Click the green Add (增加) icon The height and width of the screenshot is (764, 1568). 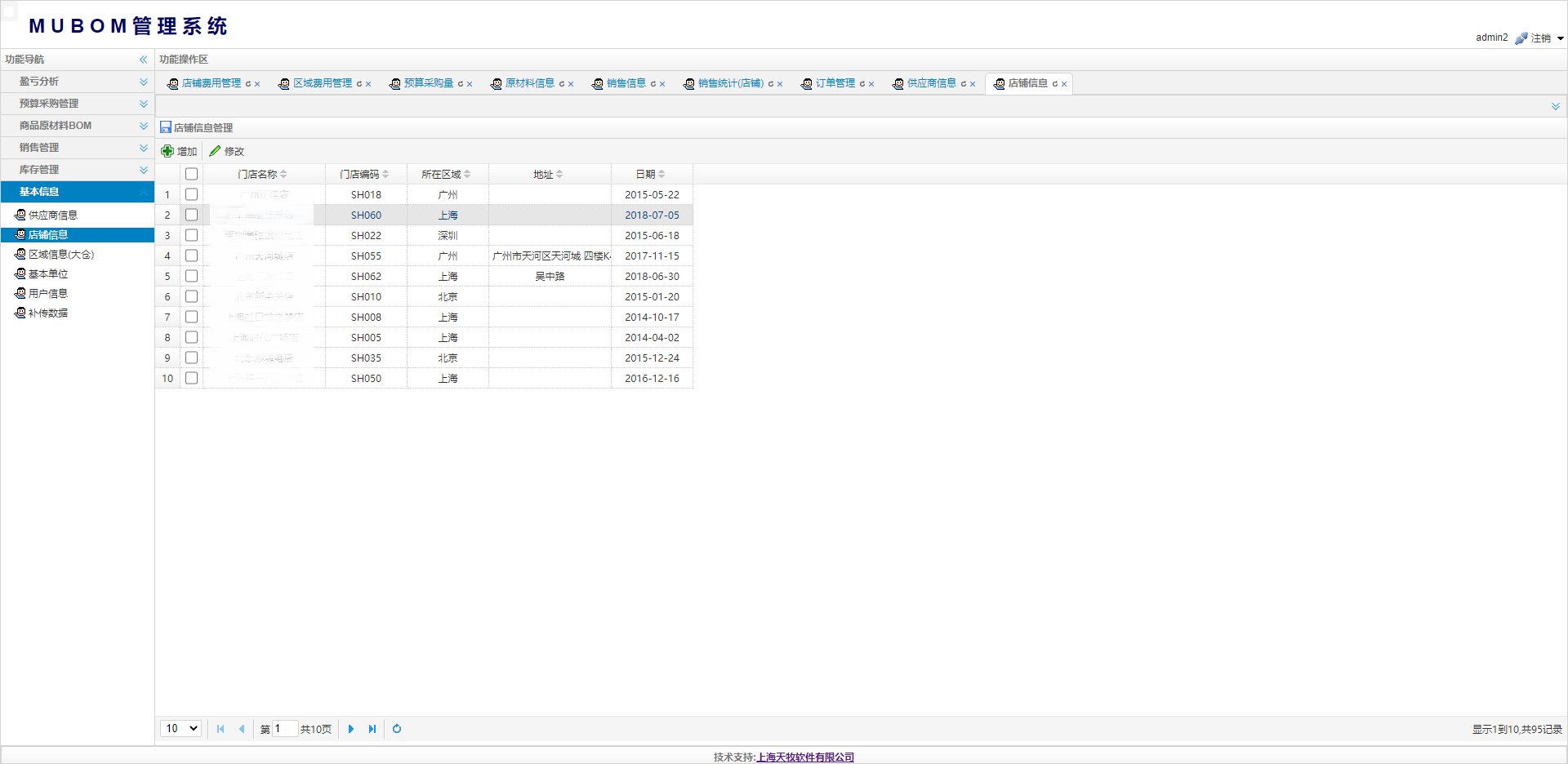167,151
